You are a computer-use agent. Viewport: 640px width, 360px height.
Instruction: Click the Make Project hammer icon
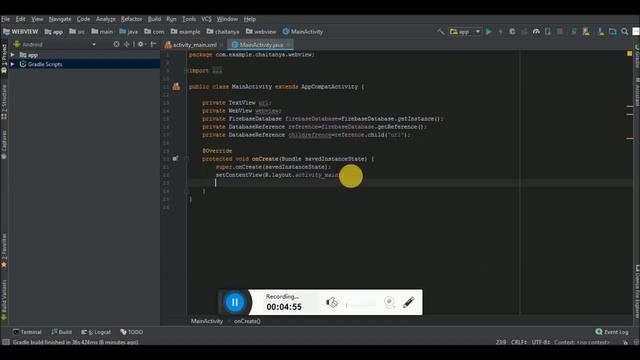[x=440, y=31]
